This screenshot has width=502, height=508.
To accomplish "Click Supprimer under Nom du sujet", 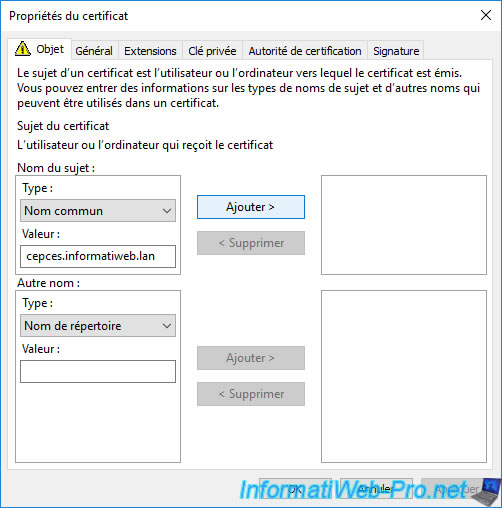I will pos(251,243).
